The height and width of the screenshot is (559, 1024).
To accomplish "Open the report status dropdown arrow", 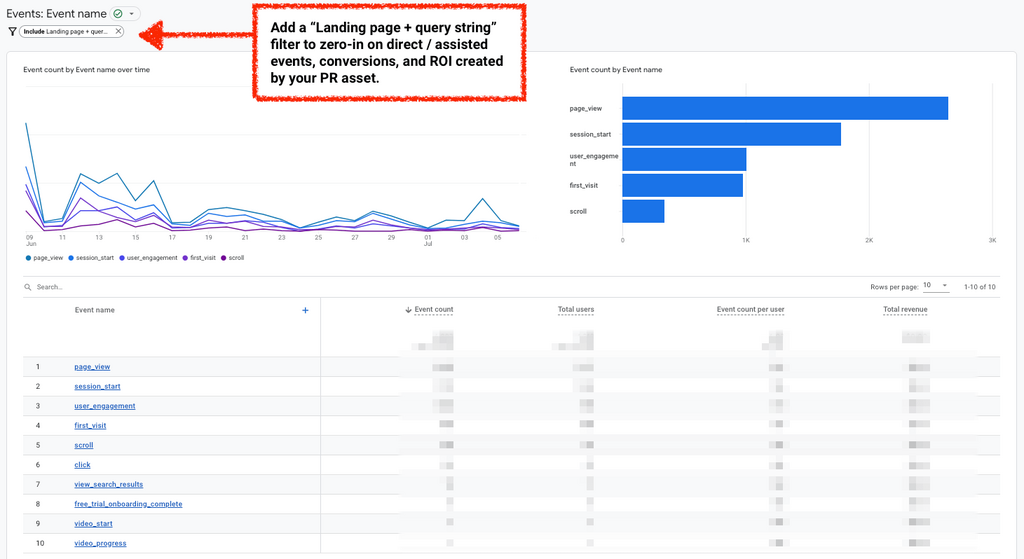I will 132,13.
